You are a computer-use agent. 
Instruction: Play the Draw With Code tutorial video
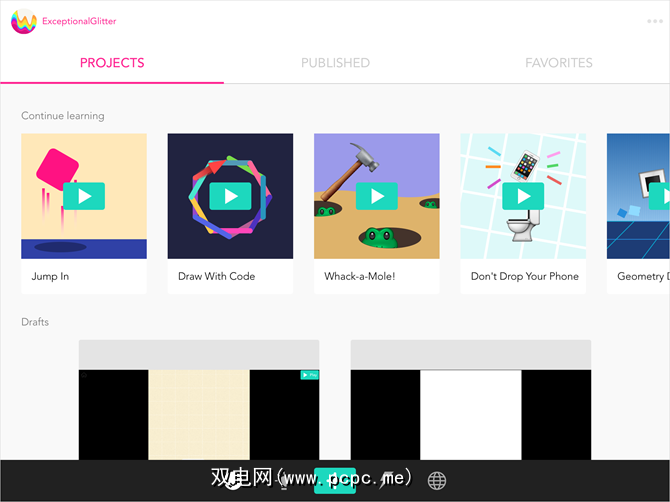click(x=230, y=196)
